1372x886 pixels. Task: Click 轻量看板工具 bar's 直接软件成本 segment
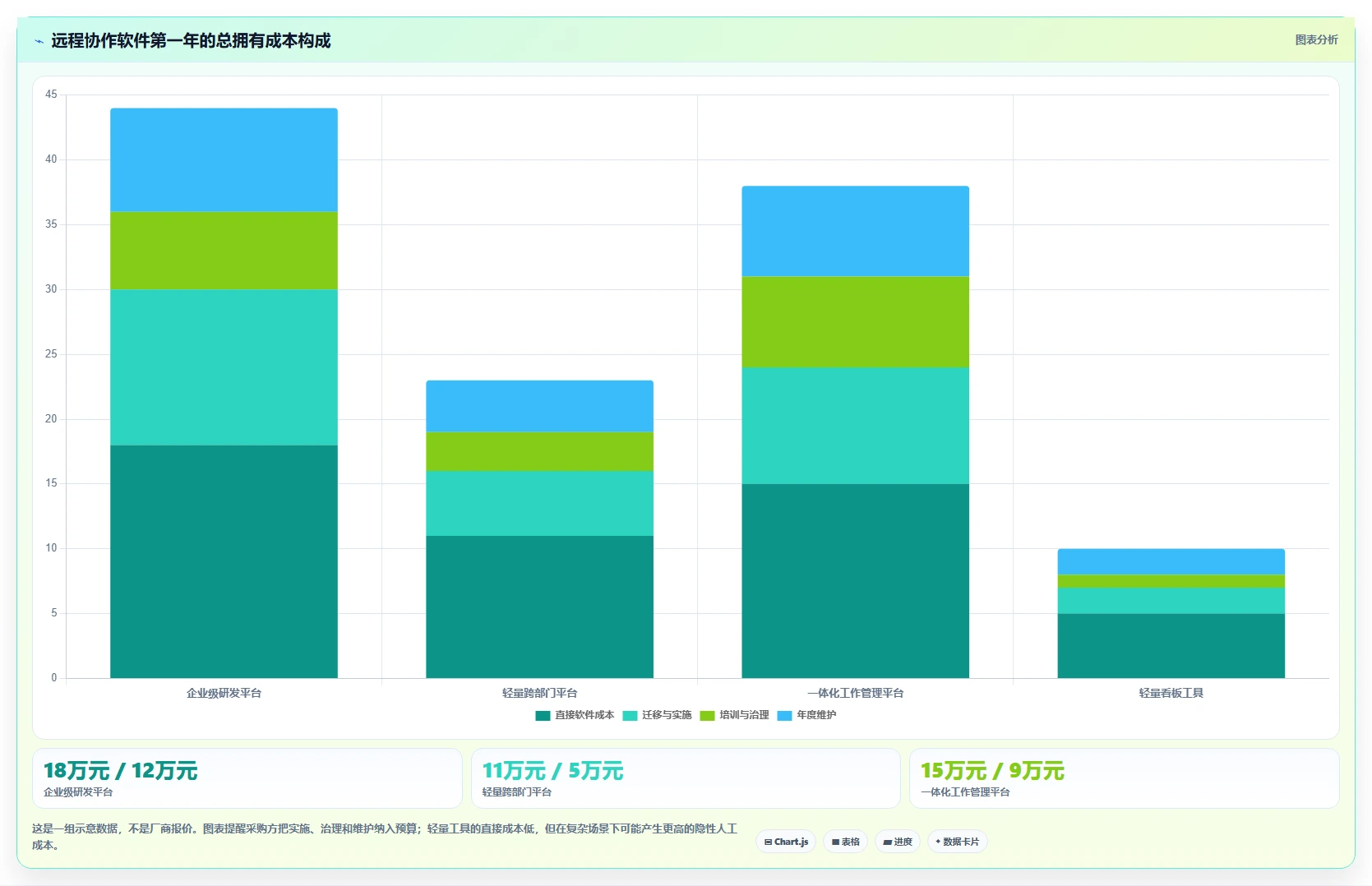click(x=1171, y=646)
